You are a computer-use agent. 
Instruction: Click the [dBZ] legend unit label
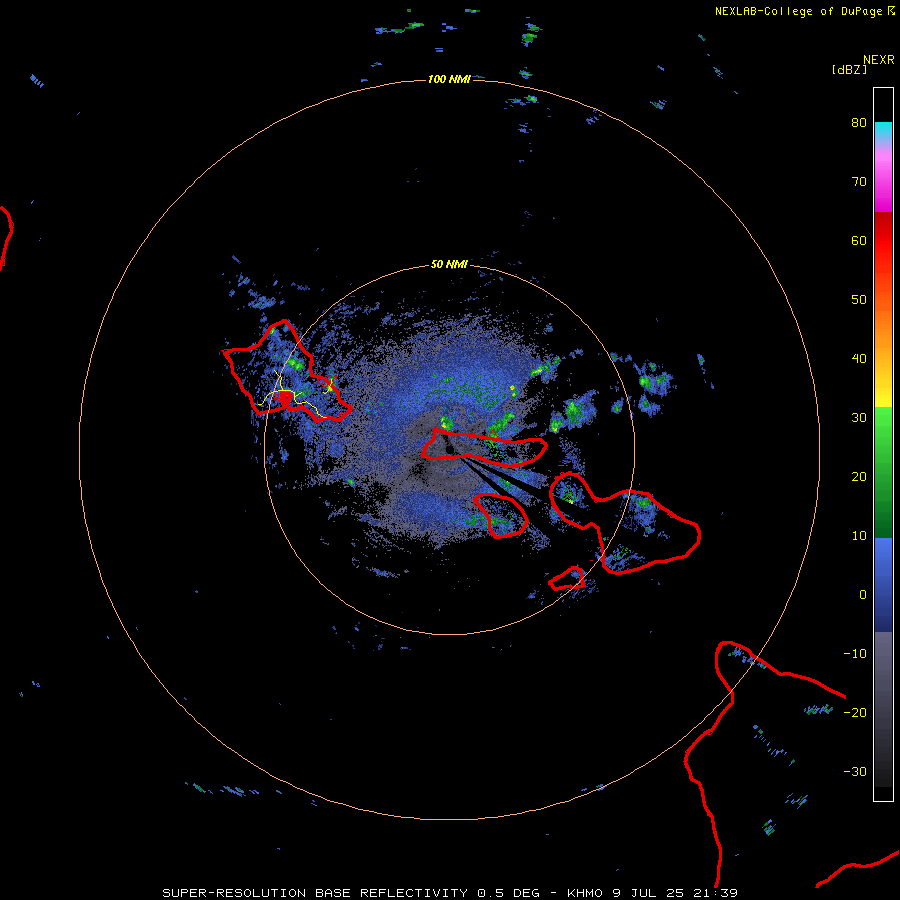point(849,69)
